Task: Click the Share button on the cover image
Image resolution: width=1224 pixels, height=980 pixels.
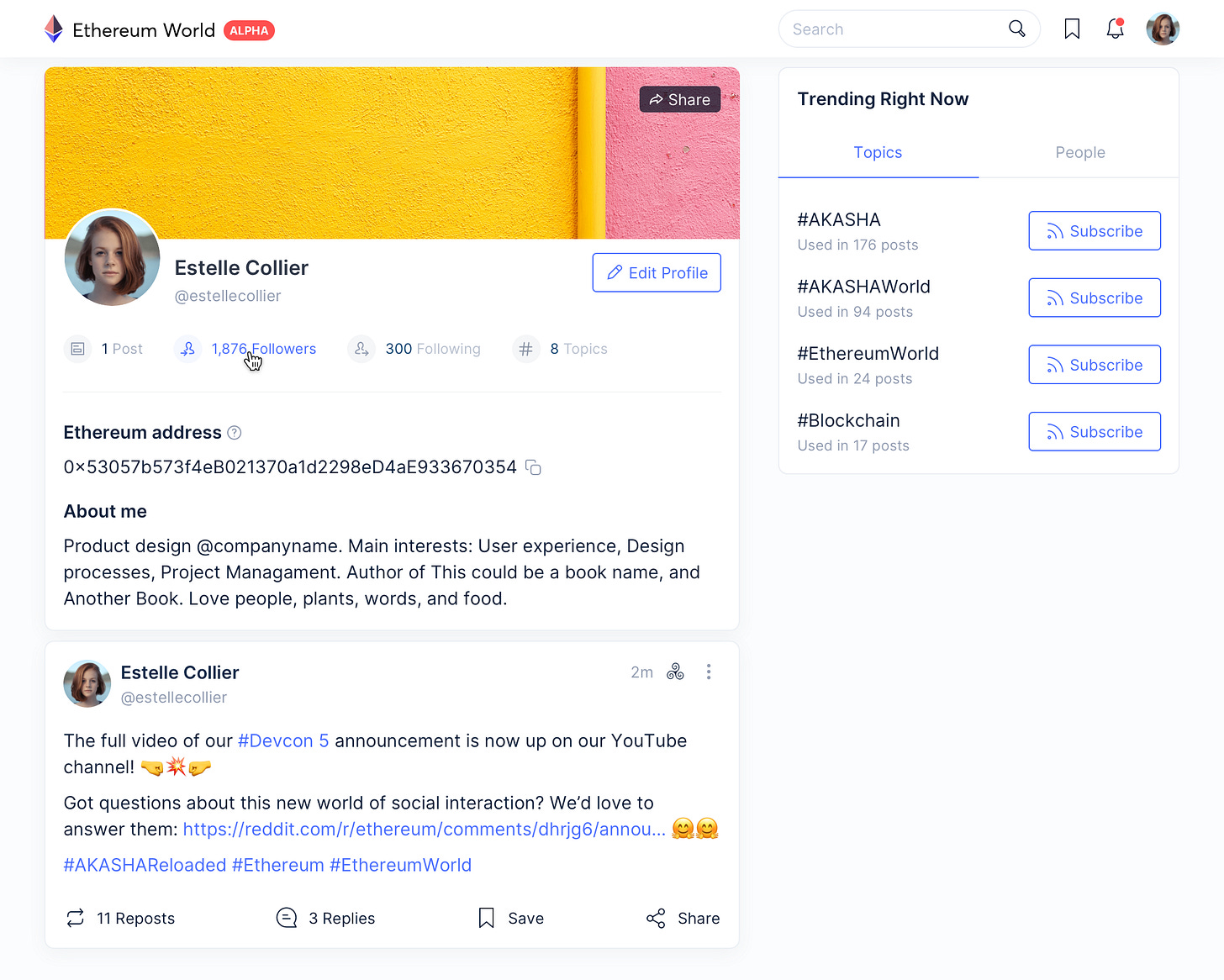Action: click(x=680, y=99)
